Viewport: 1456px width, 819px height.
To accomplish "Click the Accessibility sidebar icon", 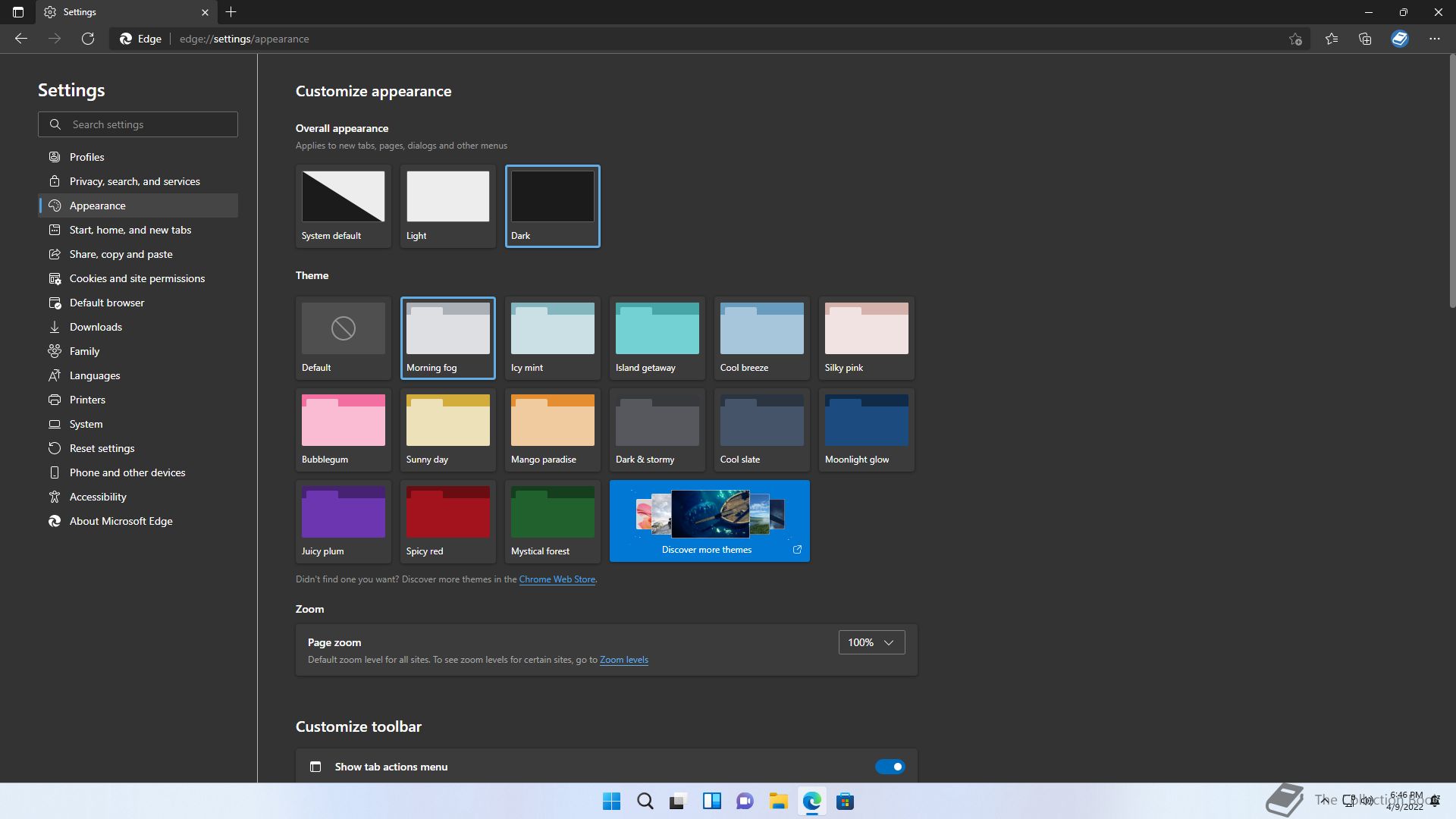I will coord(55,497).
